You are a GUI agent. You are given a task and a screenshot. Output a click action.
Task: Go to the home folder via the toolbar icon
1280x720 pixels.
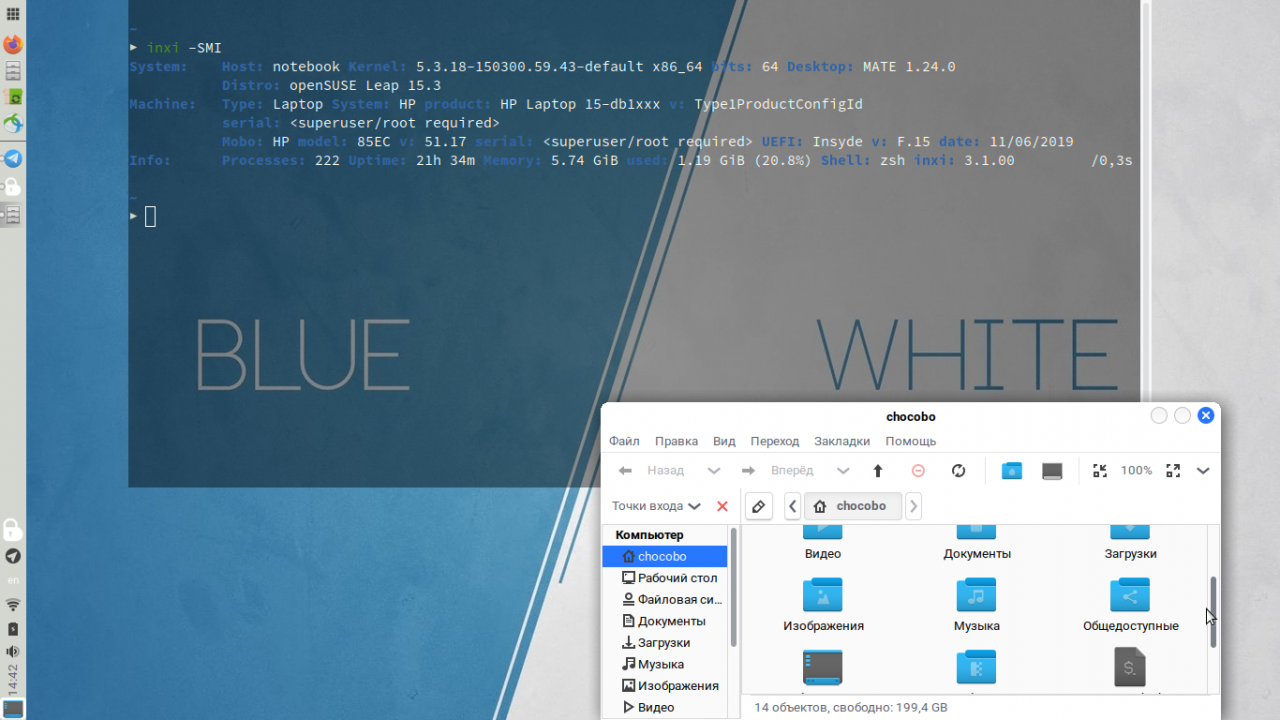pos(1012,471)
